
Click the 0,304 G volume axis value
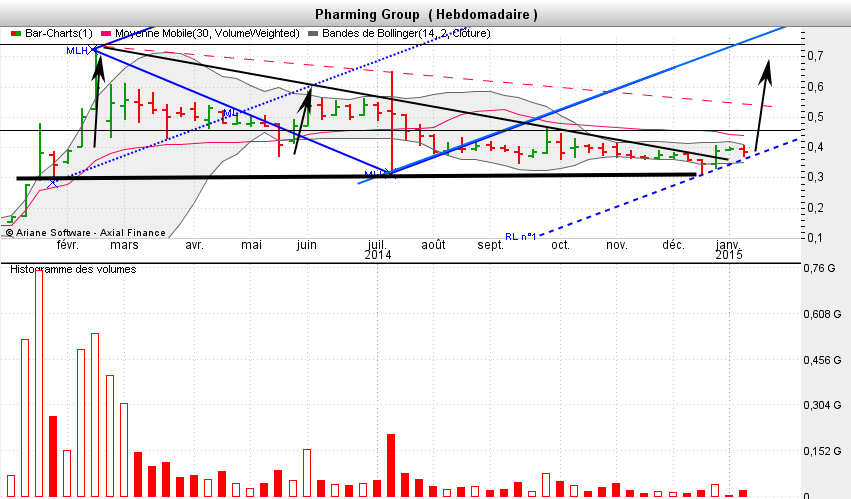pyautogui.click(x=822, y=405)
